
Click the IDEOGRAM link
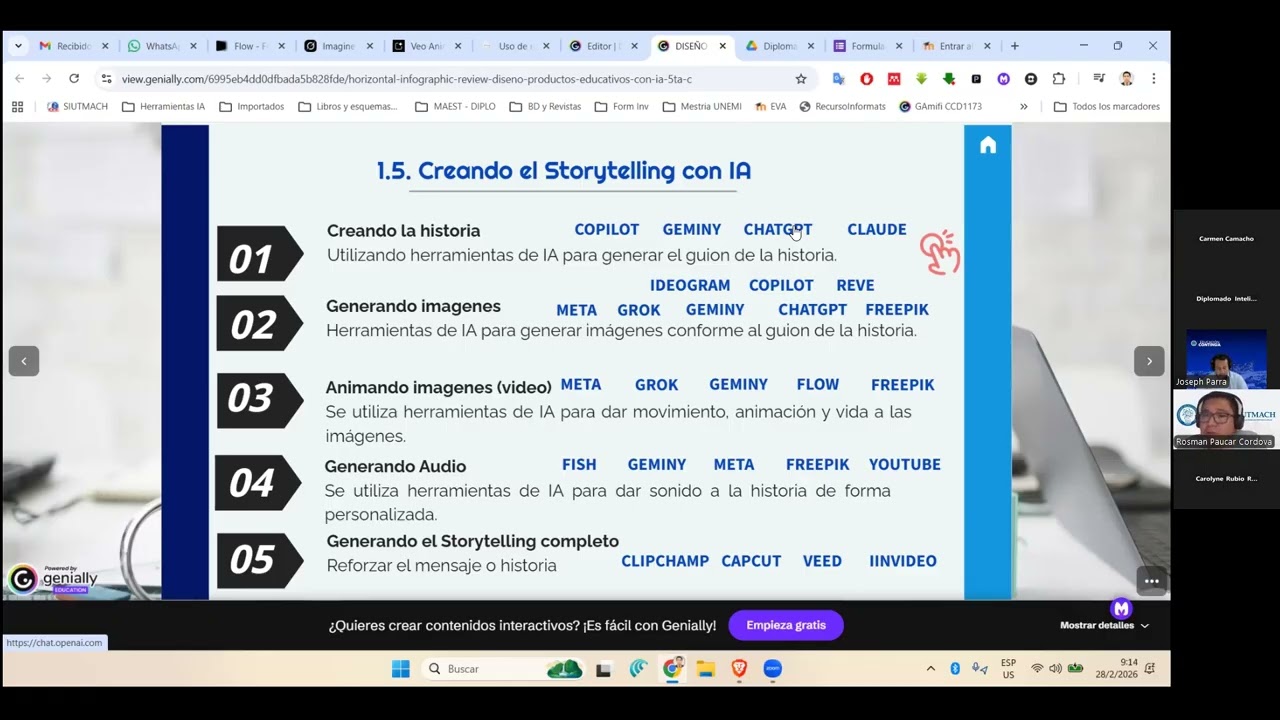pos(690,285)
